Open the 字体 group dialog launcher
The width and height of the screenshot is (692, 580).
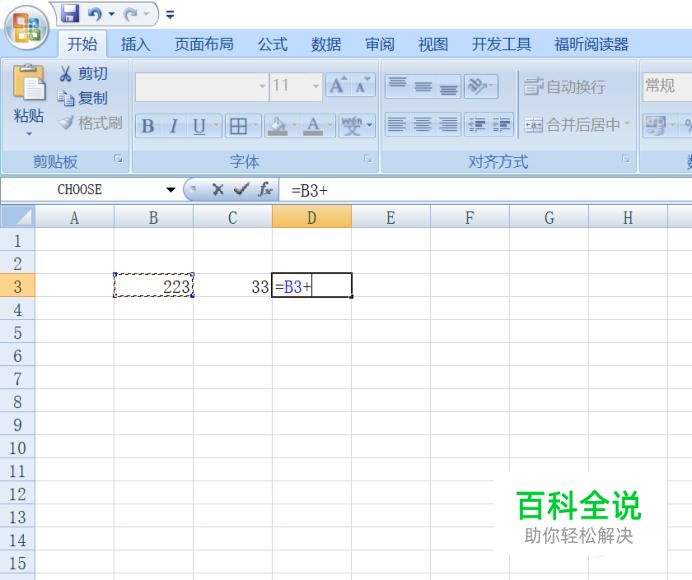[x=368, y=158]
